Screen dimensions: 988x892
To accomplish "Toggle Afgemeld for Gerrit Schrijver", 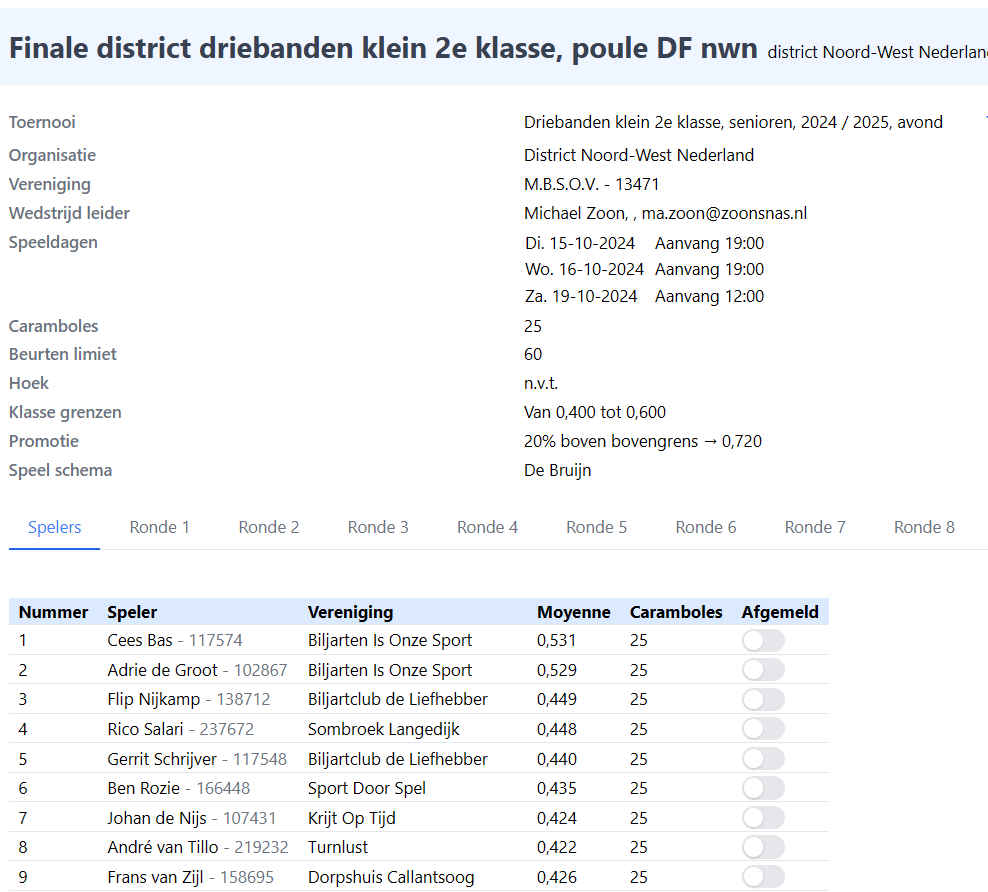I will tap(763, 759).
